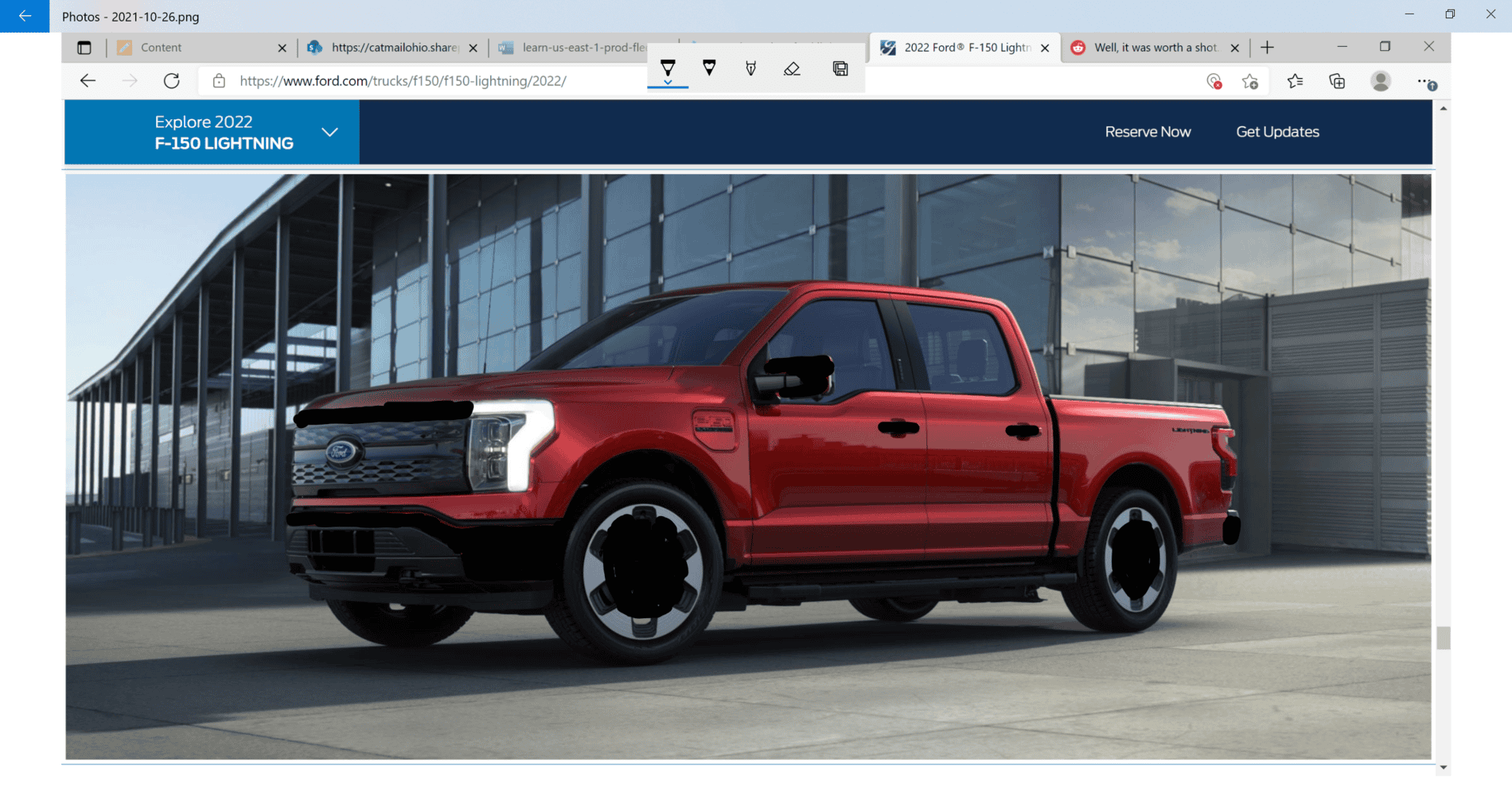
Task: Close the 2022 Ford F-150 Lightning tab
Action: coord(1045,48)
